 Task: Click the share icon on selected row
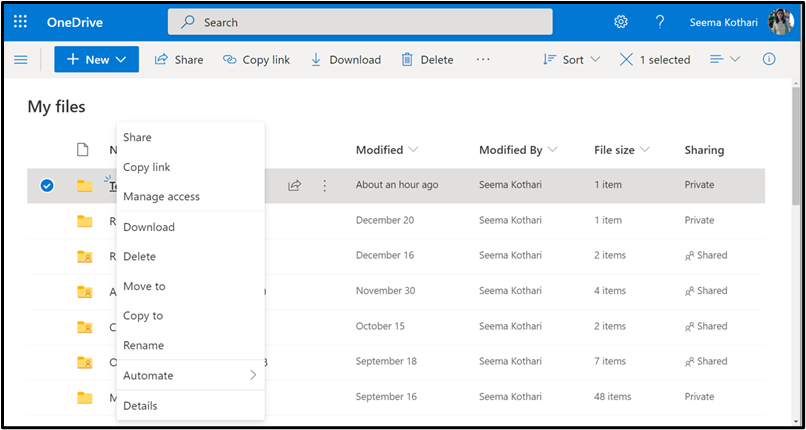click(x=295, y=185)
